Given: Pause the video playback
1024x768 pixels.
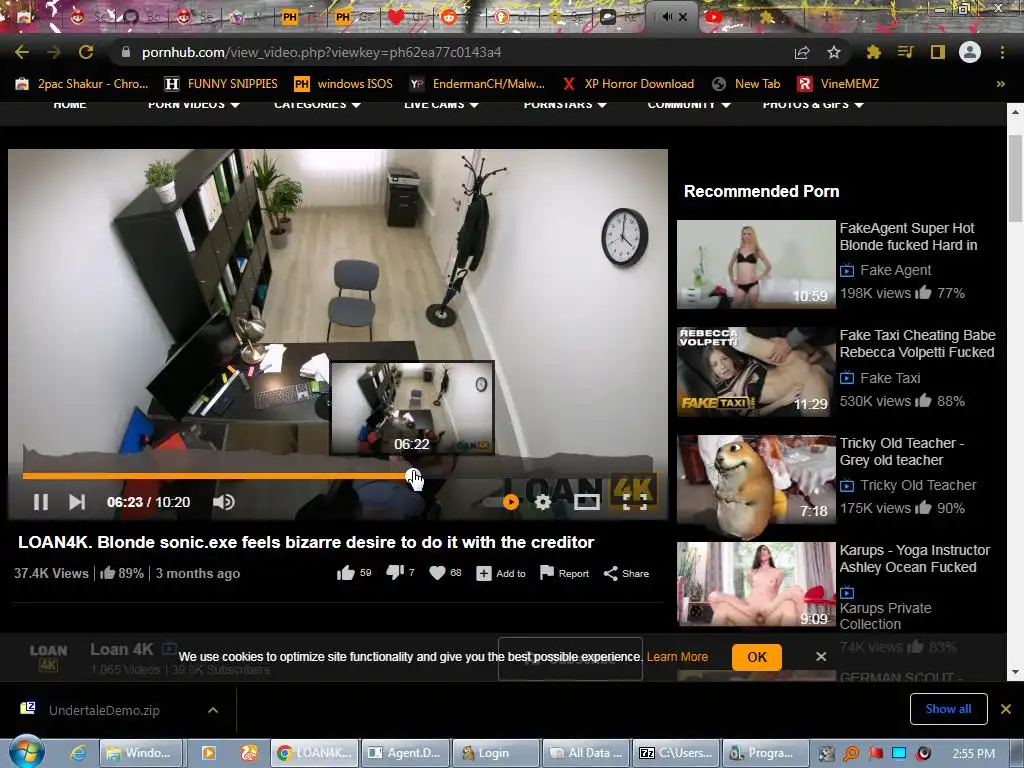Looking at the screenshot, I should pyautogui.click(x=40, y=502).
